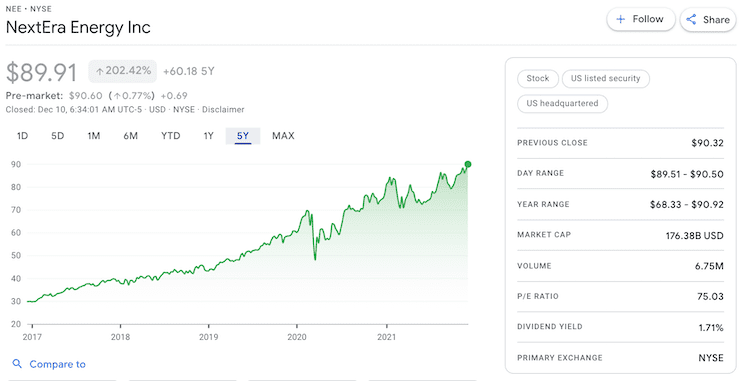Show the 1Y chart range
This screenshot has height=381, width=750.
(208, 136)
